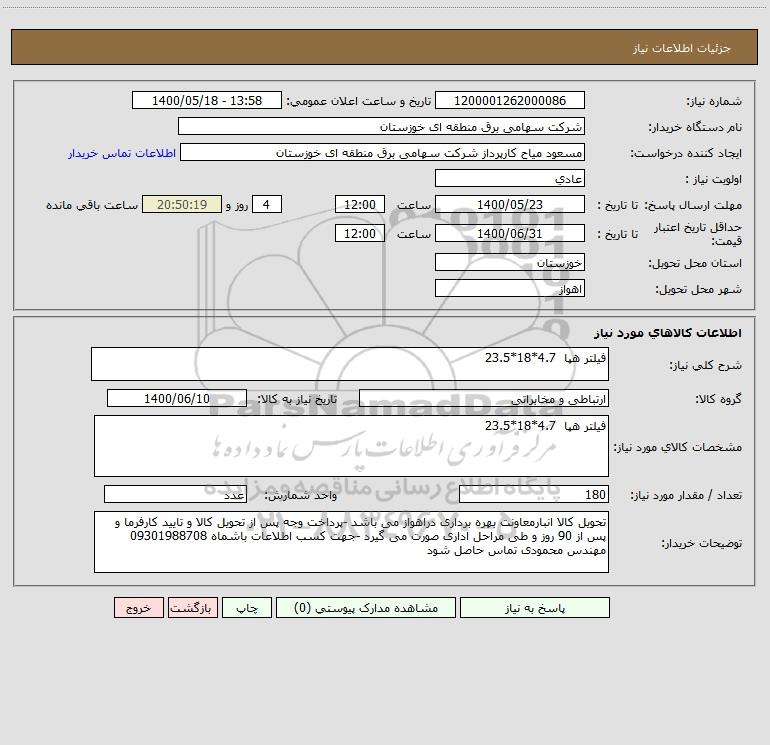Select the شماره نیاز field 1200001262000086
Viewport: 770px width, 745px height.
[x=510, y=100]
